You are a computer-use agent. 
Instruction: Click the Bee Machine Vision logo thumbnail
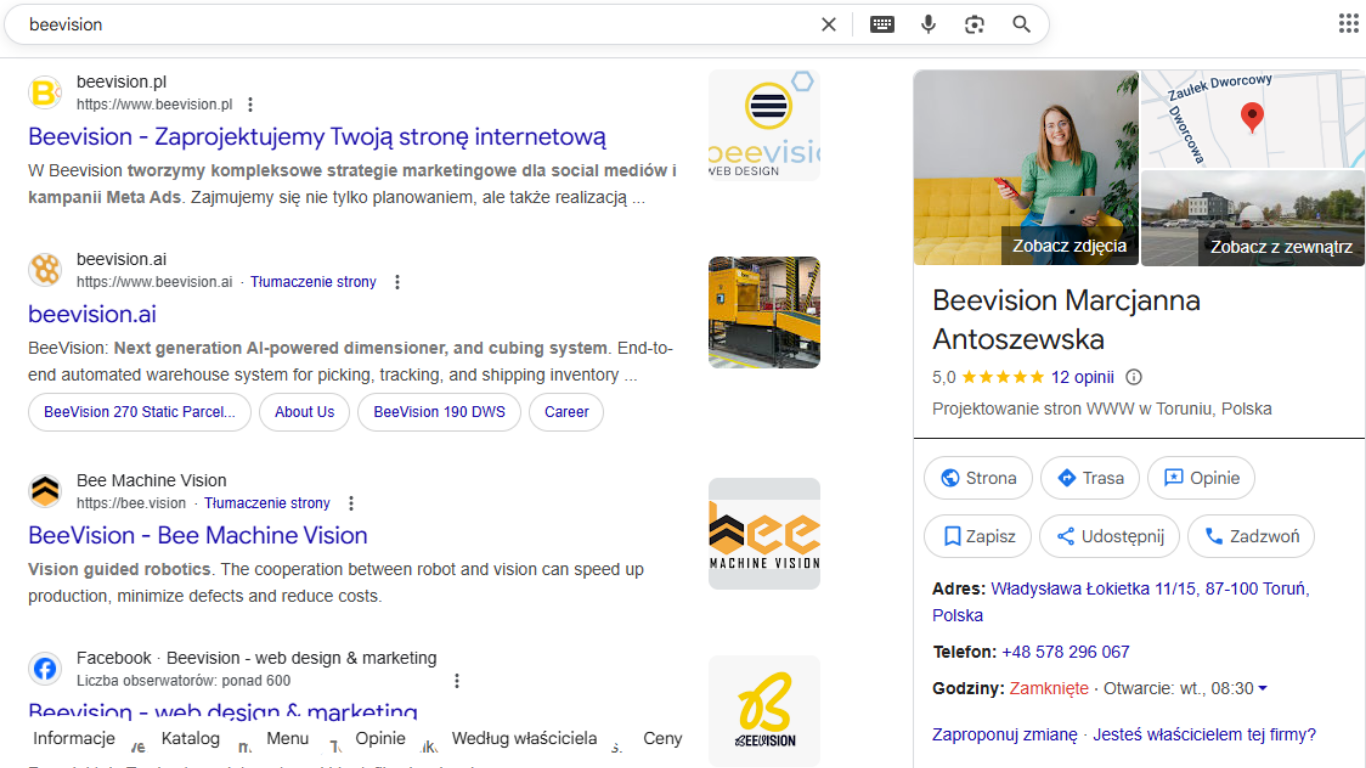click(764, 533)
